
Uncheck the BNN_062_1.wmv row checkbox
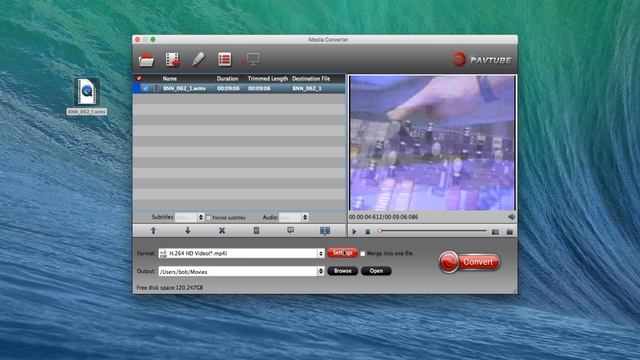[x=145, y=88]
